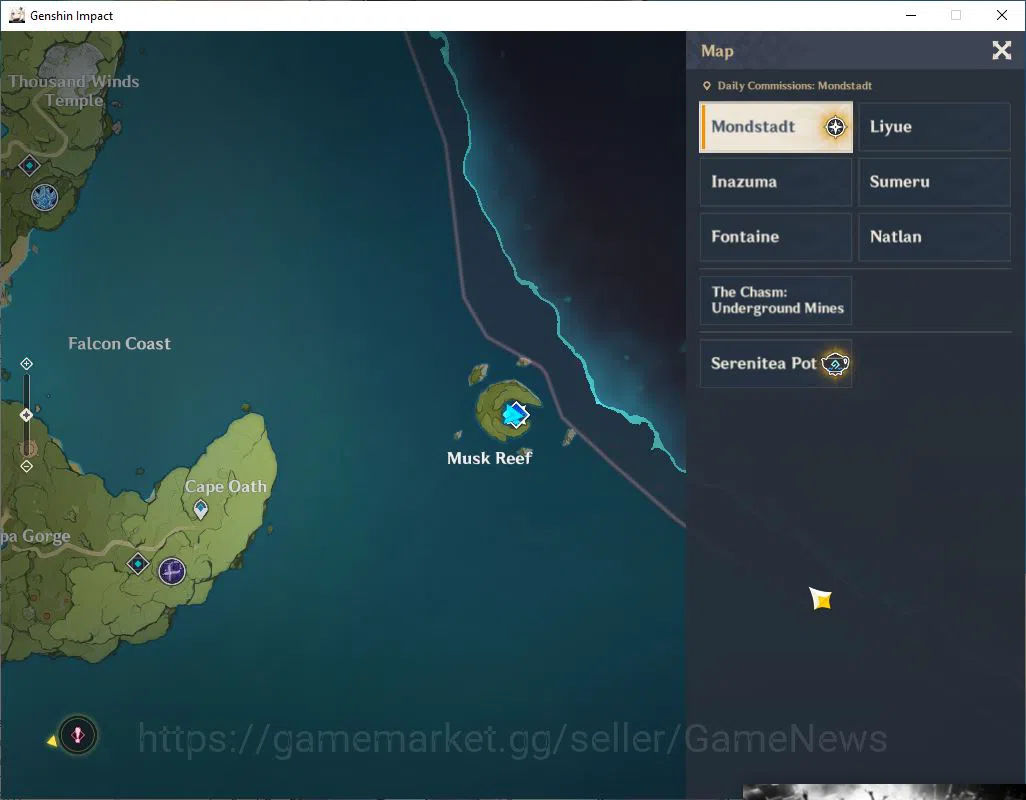Switch map to Inazuma
The height and width of the screenshot is (800, 1026).
(x=776, y=182)
